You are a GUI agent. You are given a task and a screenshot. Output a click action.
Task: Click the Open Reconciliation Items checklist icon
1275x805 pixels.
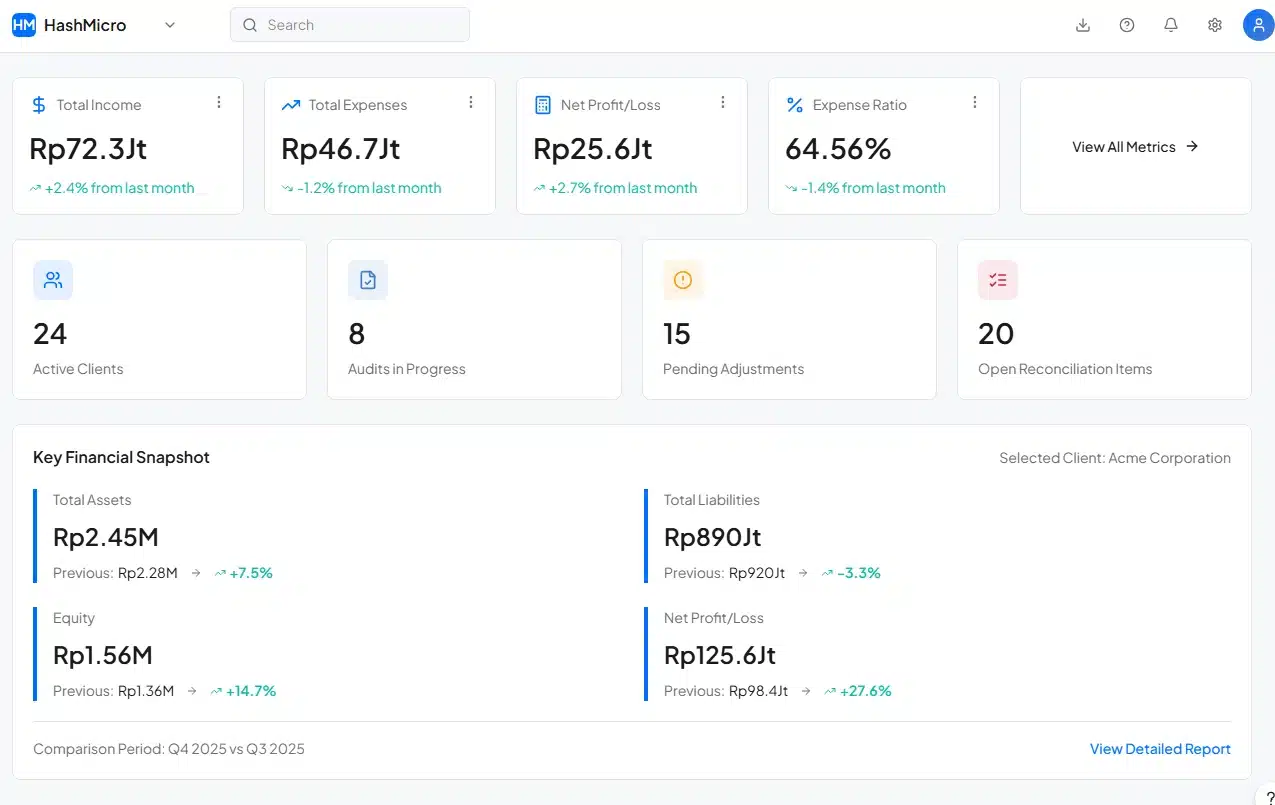(x=997, y=280)
